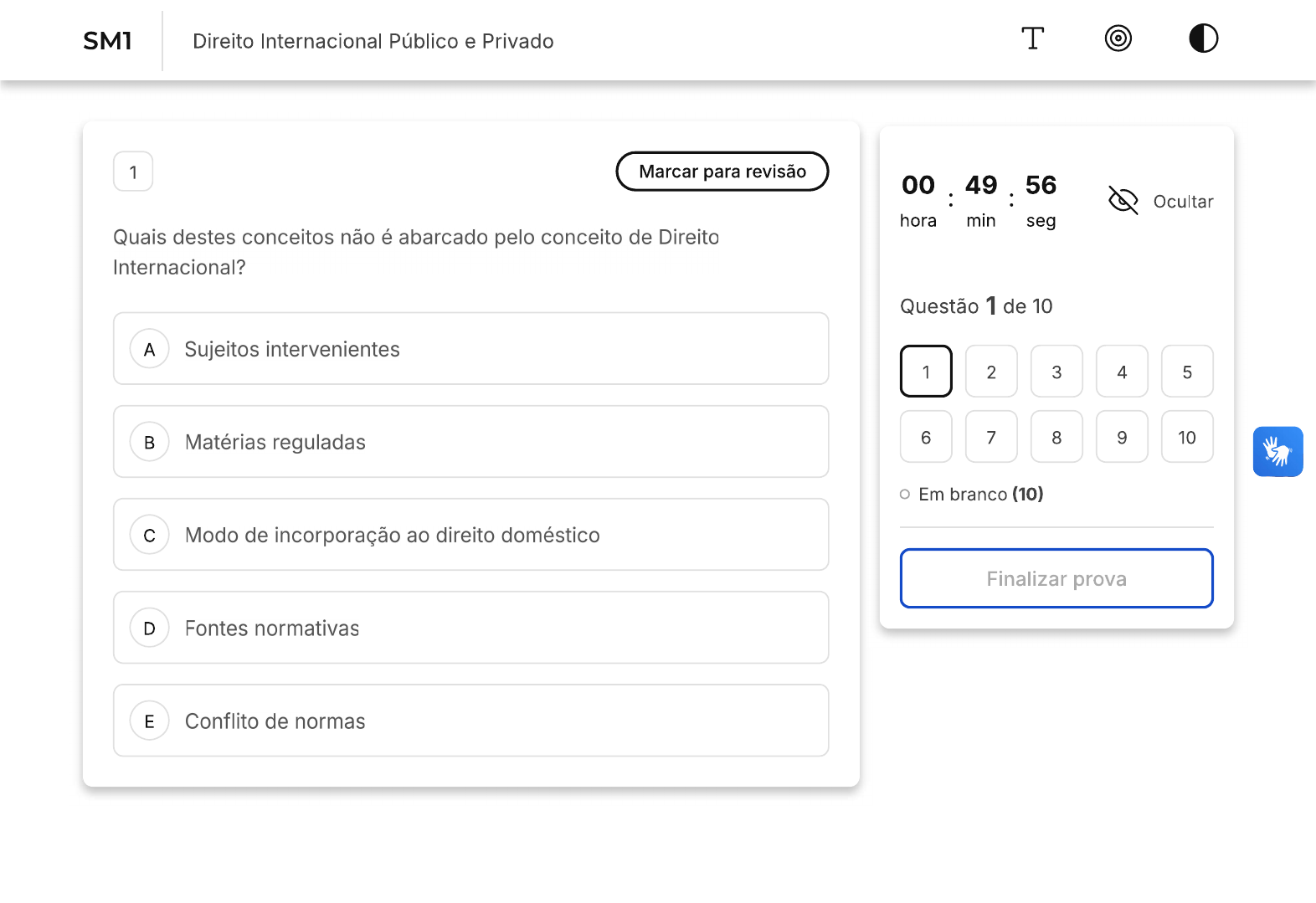
Task: Navigate to question 10 in the grid
Action: tap(1186, 437)
